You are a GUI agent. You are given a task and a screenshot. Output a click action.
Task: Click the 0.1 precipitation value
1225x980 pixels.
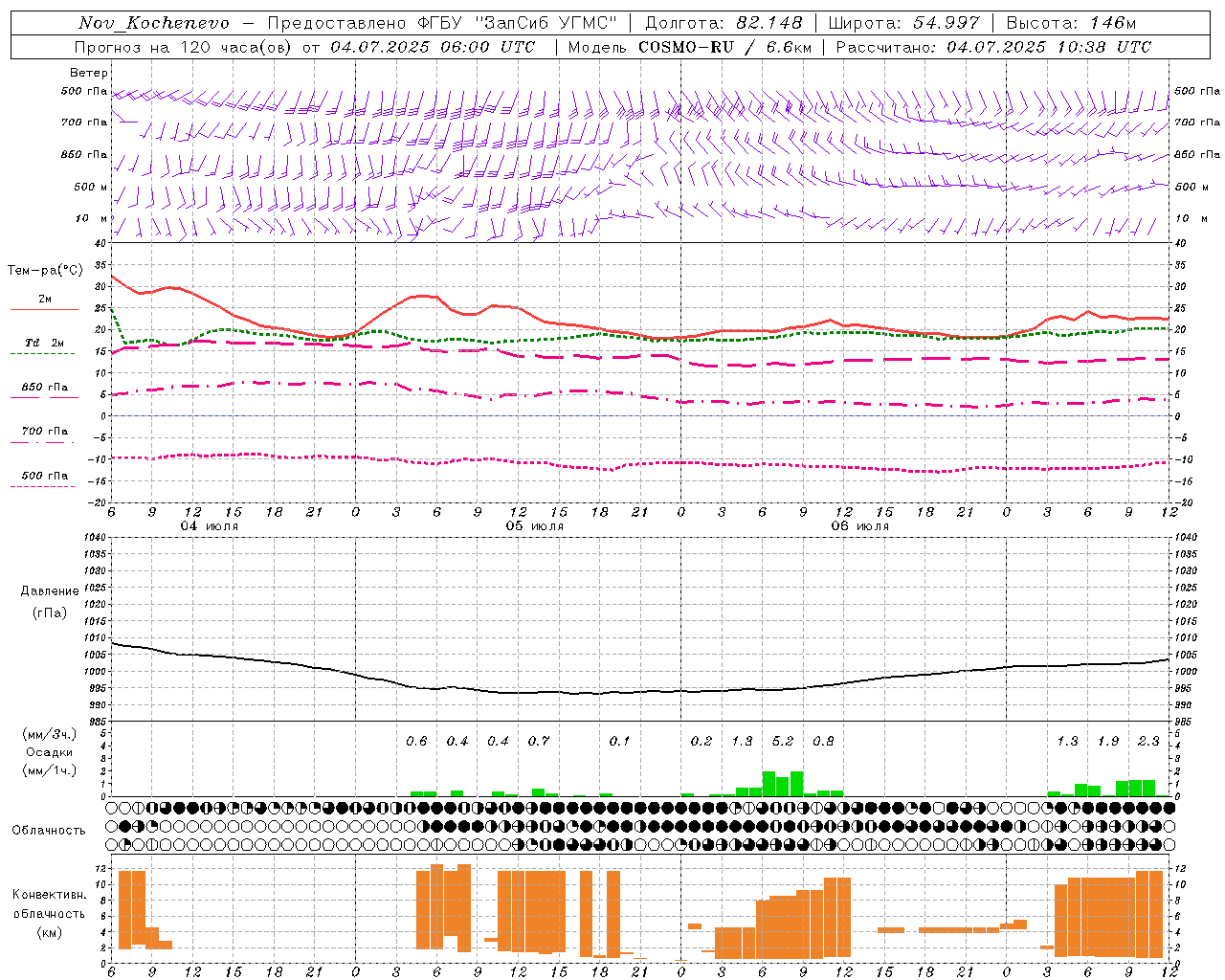619,741
